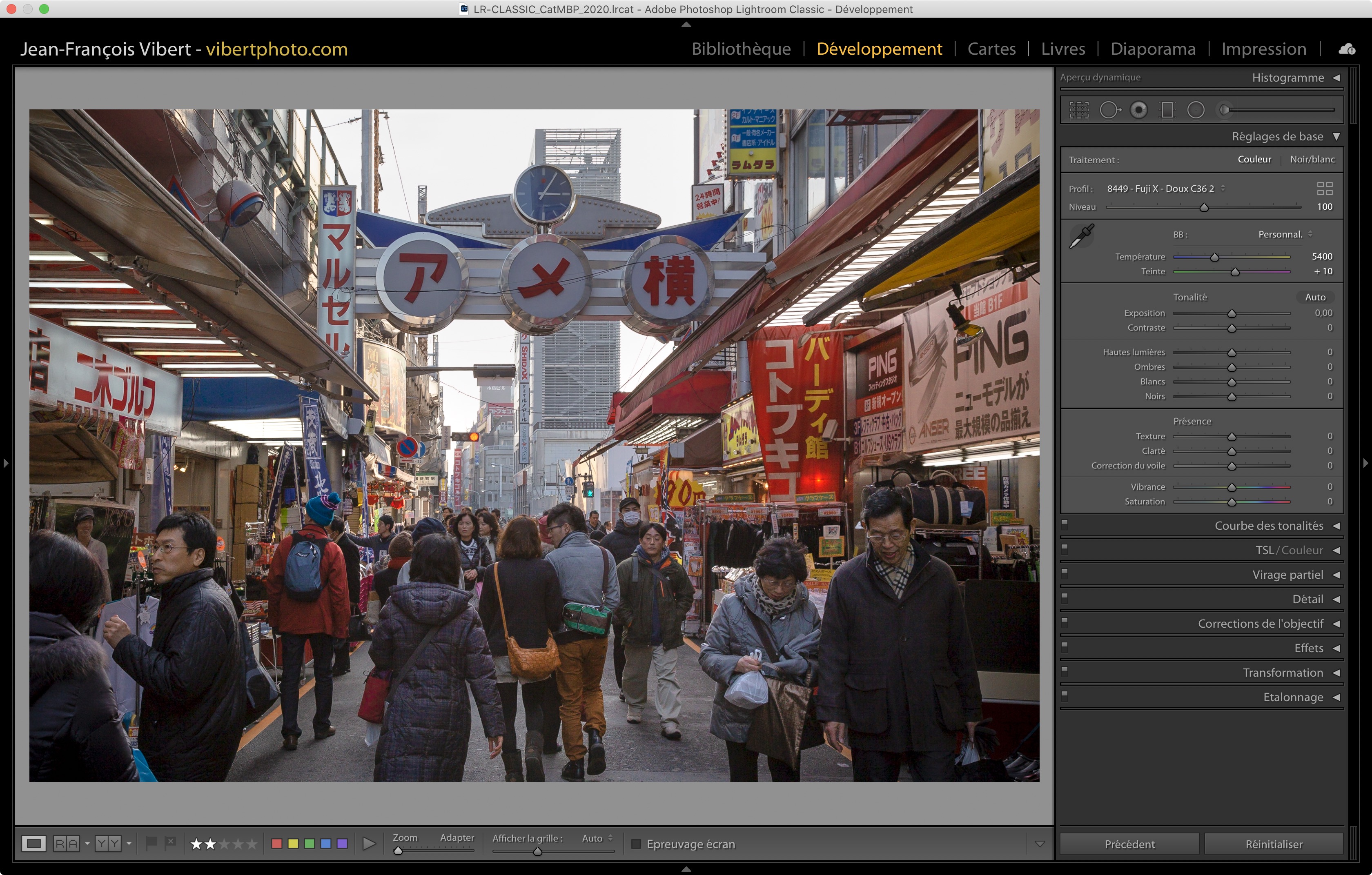Open the profile browser grid icon
Image resolution: width=1372 pixels, height=875 pixels.
tap(1325, 189)
